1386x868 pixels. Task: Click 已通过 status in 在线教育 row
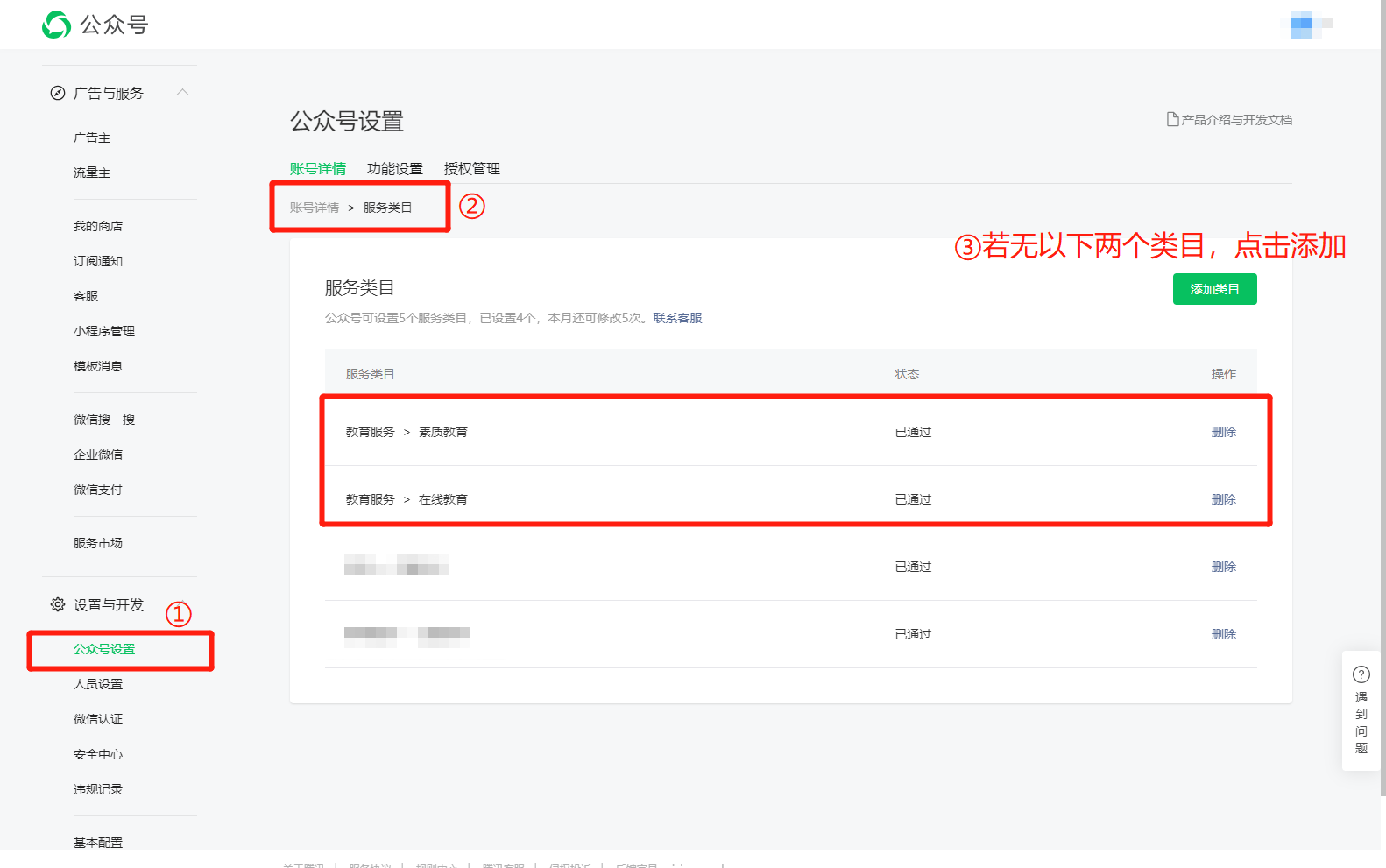pos(913,499)
